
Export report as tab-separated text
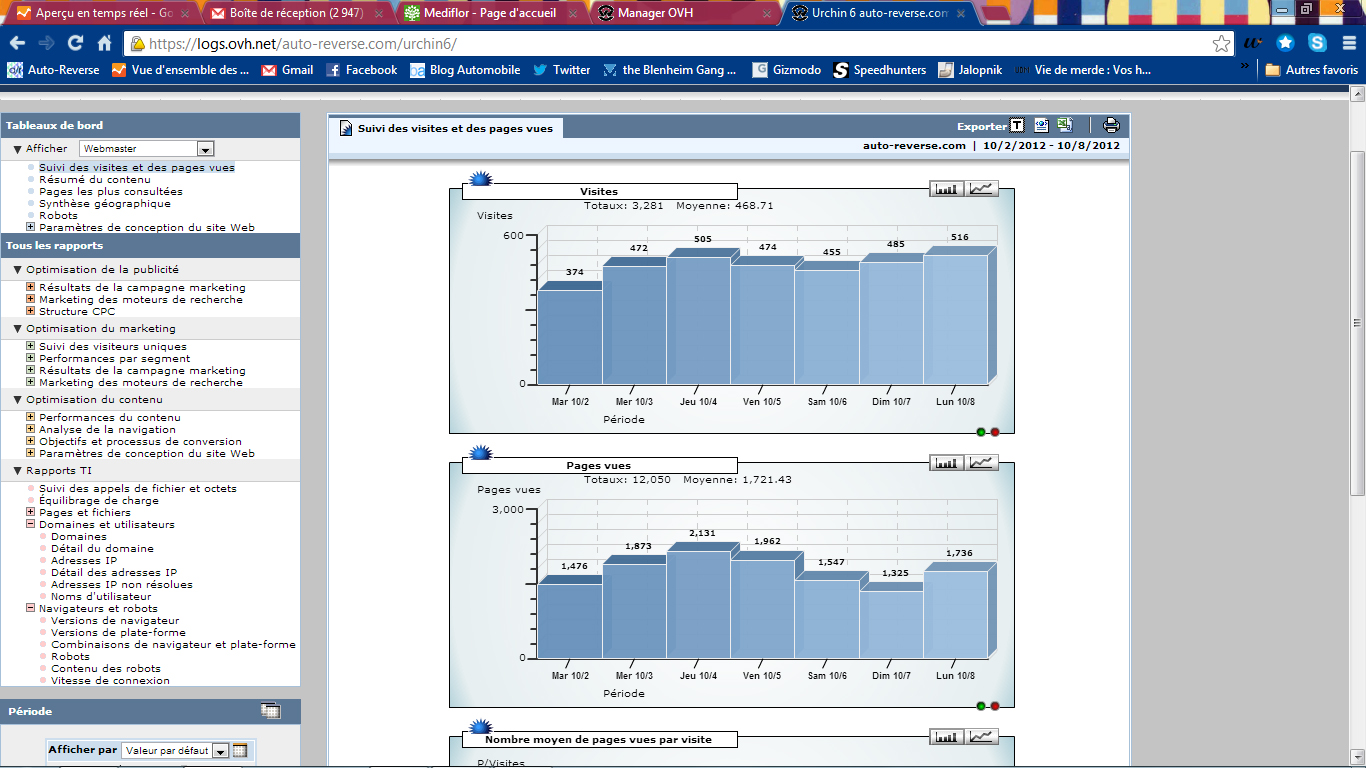1017,126
